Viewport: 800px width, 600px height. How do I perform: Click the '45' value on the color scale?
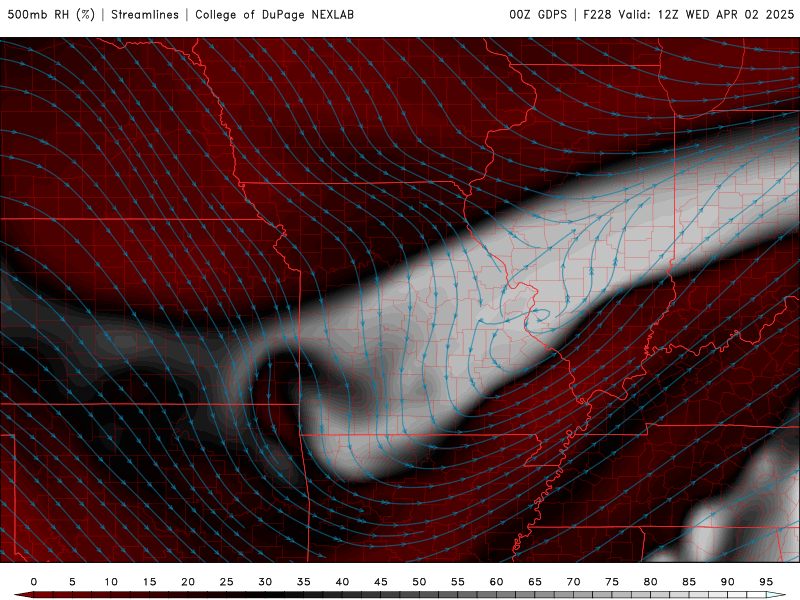click(381, 582)
